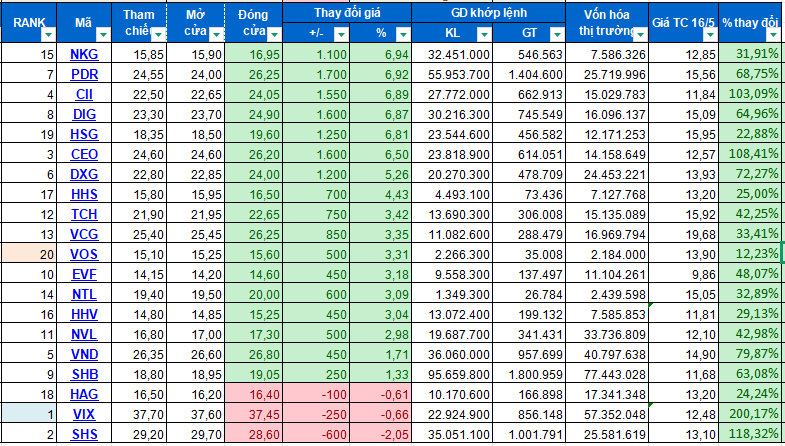
Task: Select SHS closing price 28,60 cell
Action: click(x=254, y=434)
